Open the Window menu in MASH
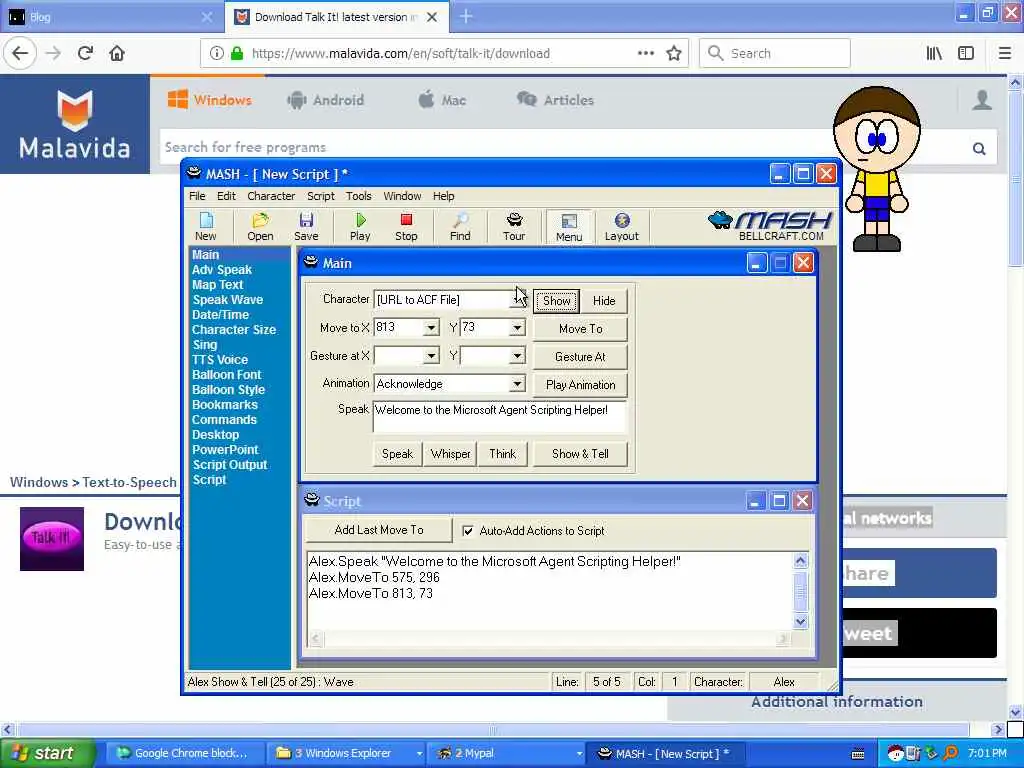Image resolution: width=1024 pixels, height=768 pixels. pyautogui.click(x=402, y=196)
